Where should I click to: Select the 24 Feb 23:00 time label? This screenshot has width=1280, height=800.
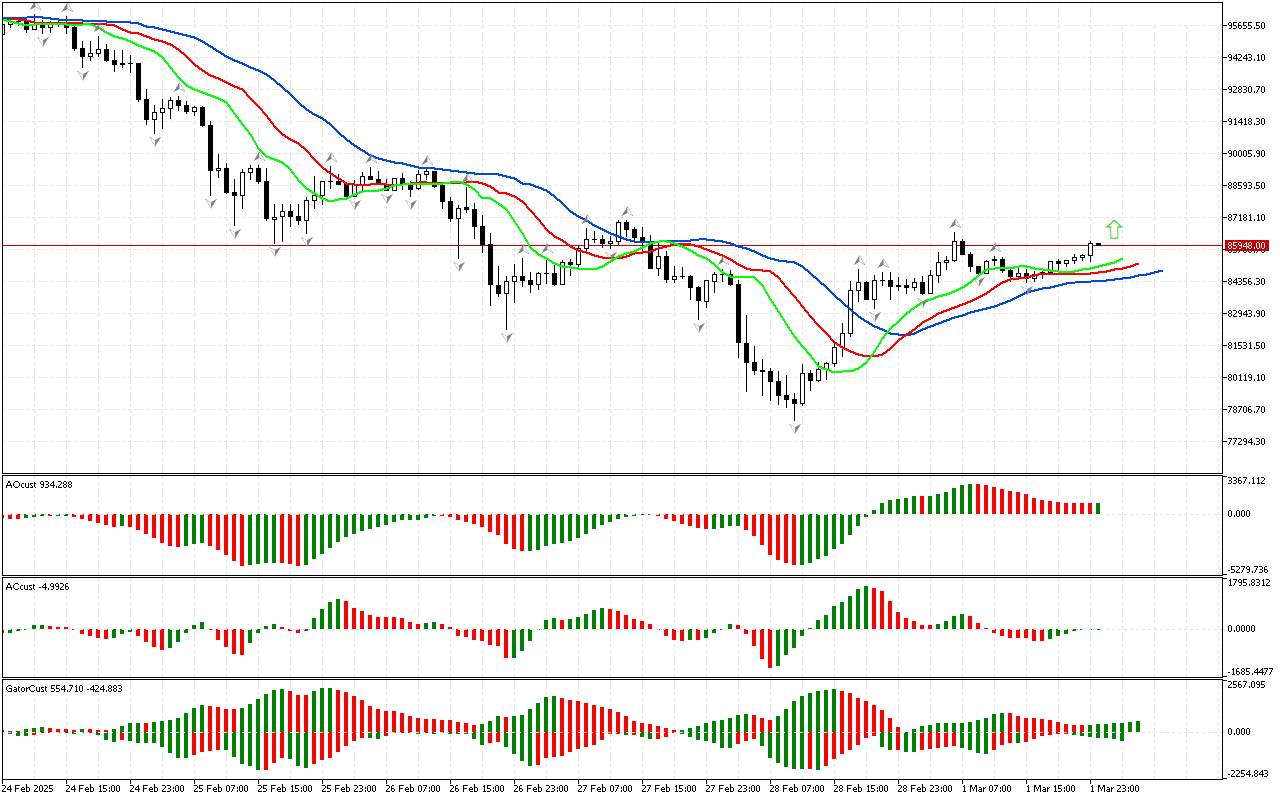pos(155,789)
